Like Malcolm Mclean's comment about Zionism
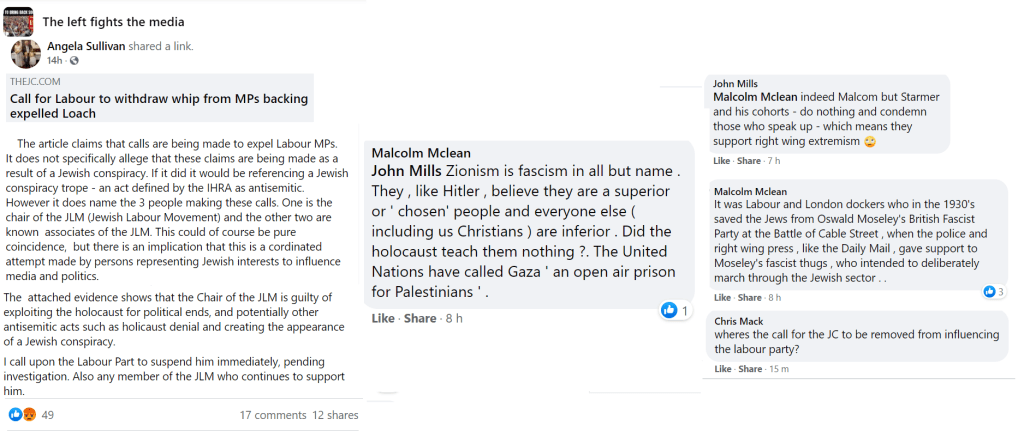 383,318
